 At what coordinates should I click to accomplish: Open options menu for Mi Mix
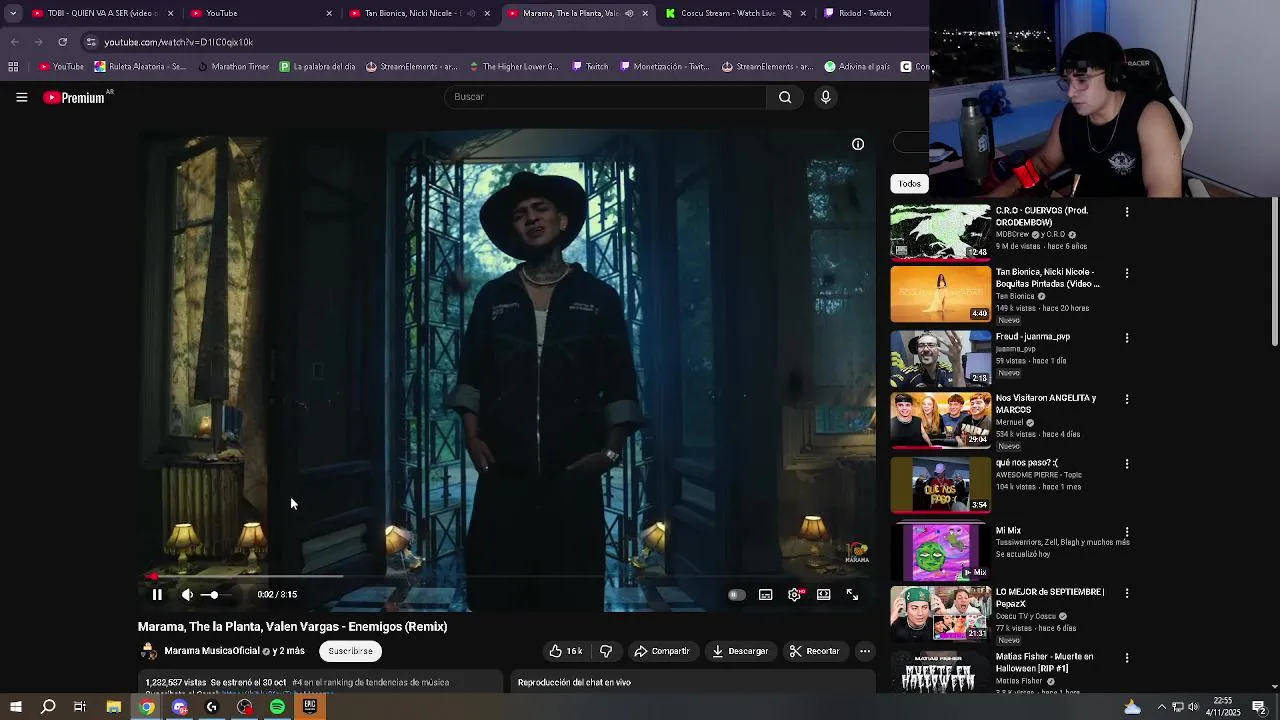coord(1127,532)
